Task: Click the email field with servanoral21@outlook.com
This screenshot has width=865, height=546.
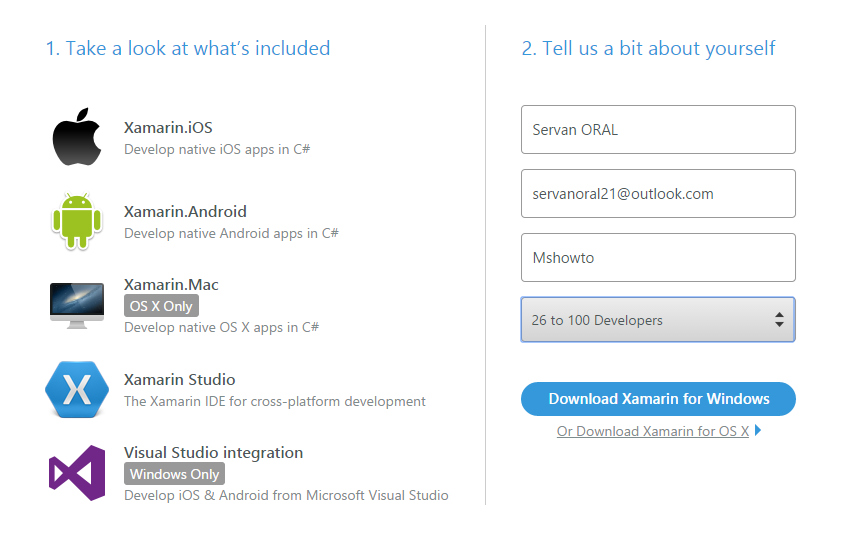Action: [x=658, y=194]
